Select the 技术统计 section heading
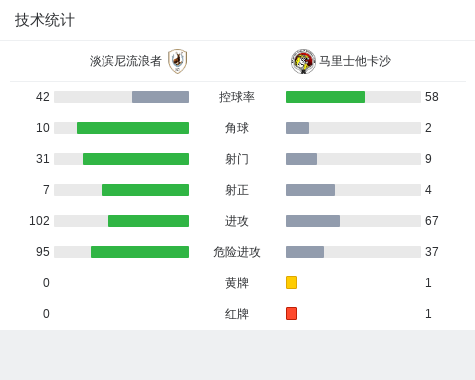This screenshot has width=475, height=380. pos(45,20)
